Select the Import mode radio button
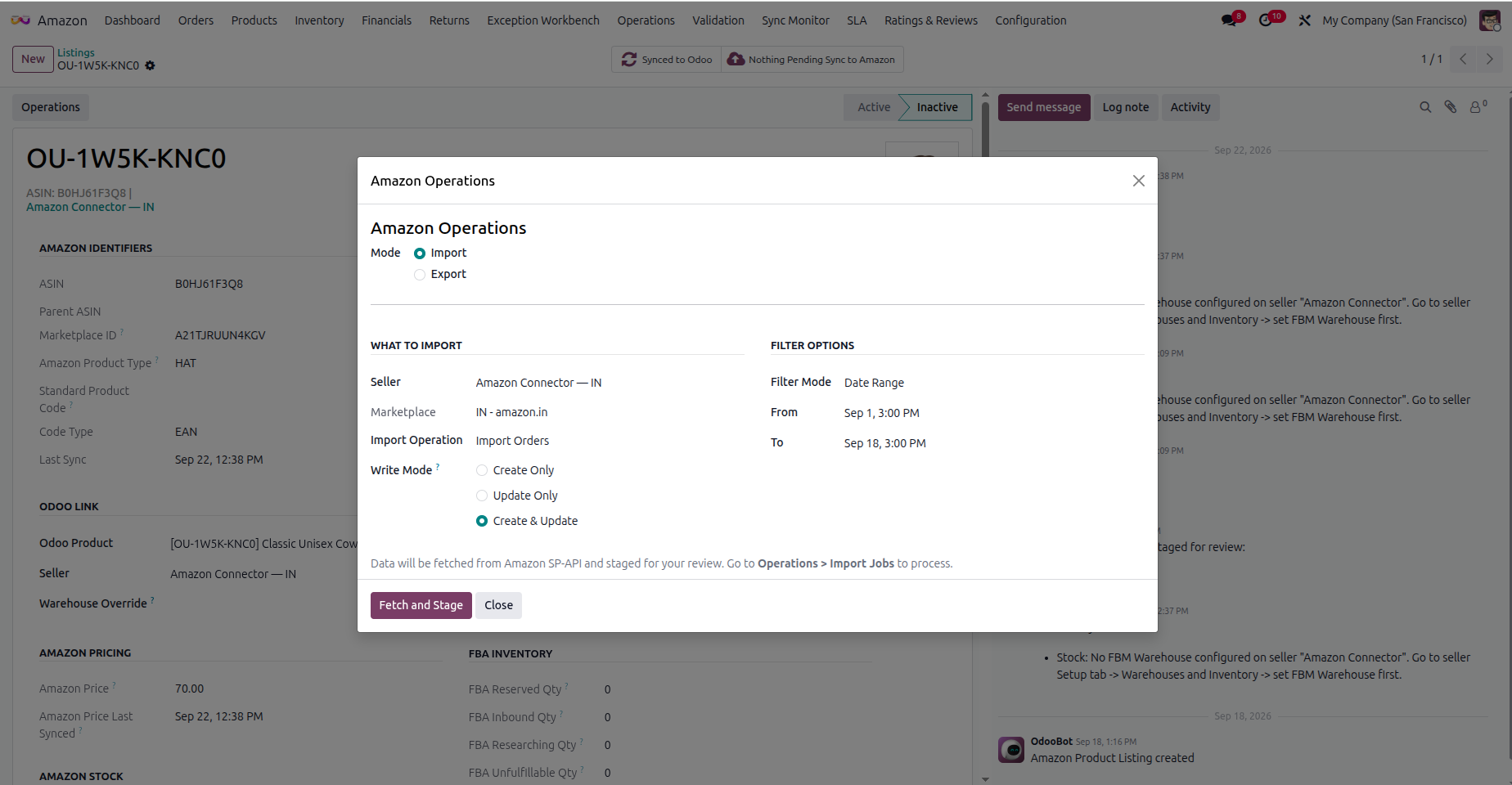The image size is (1512, 785). pyautogui.click(x=420, y=253)
